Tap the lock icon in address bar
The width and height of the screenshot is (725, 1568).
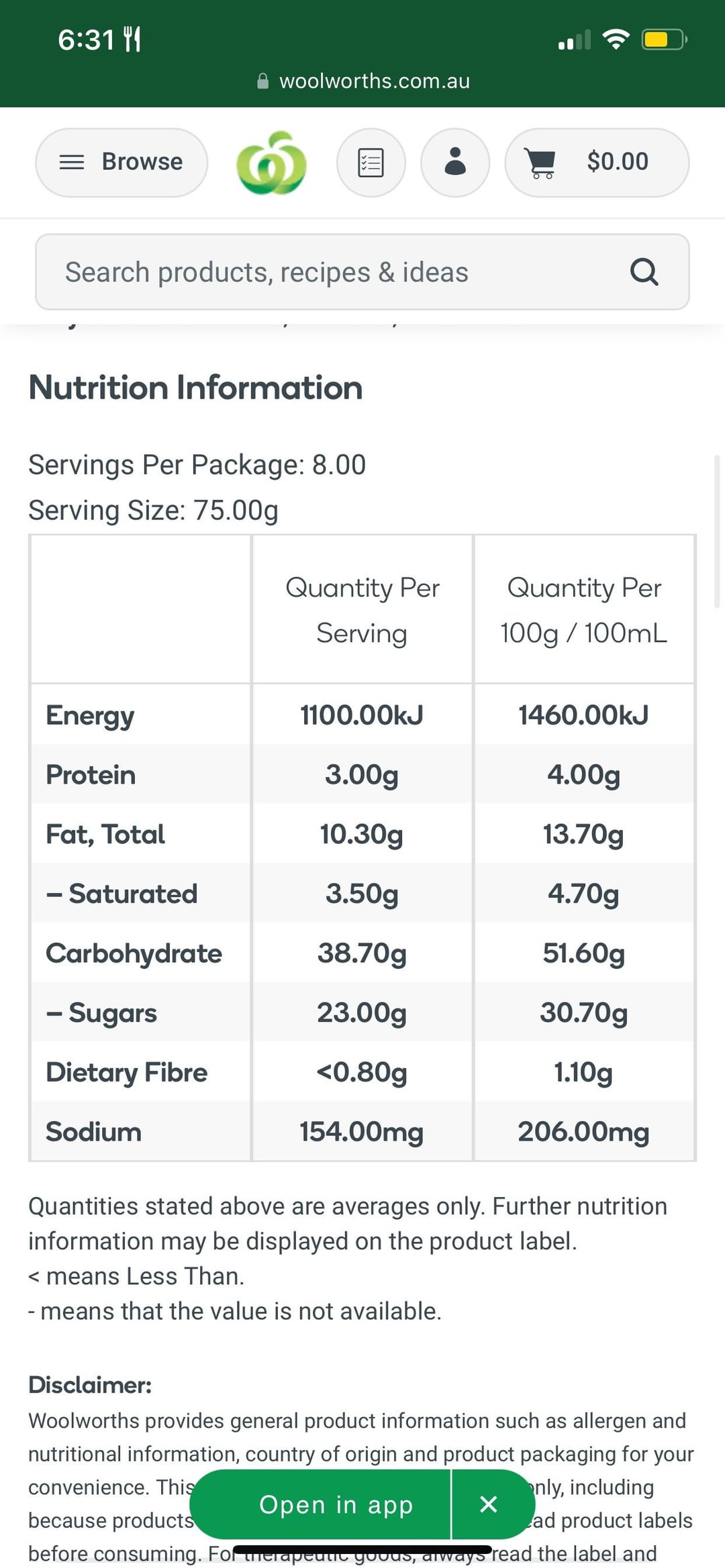pyautogui.click(x=263, y=81)
